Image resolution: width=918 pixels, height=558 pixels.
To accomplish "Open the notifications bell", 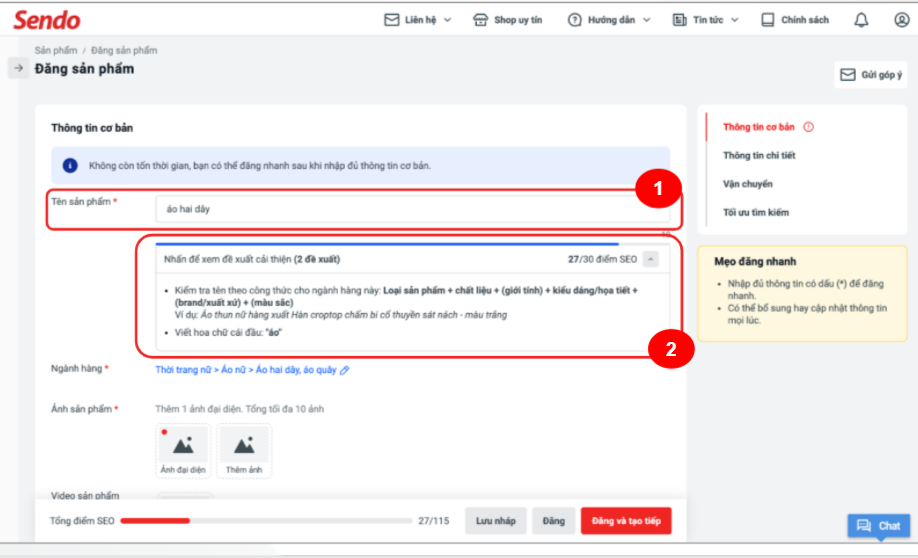I will [x=861, y=20].
